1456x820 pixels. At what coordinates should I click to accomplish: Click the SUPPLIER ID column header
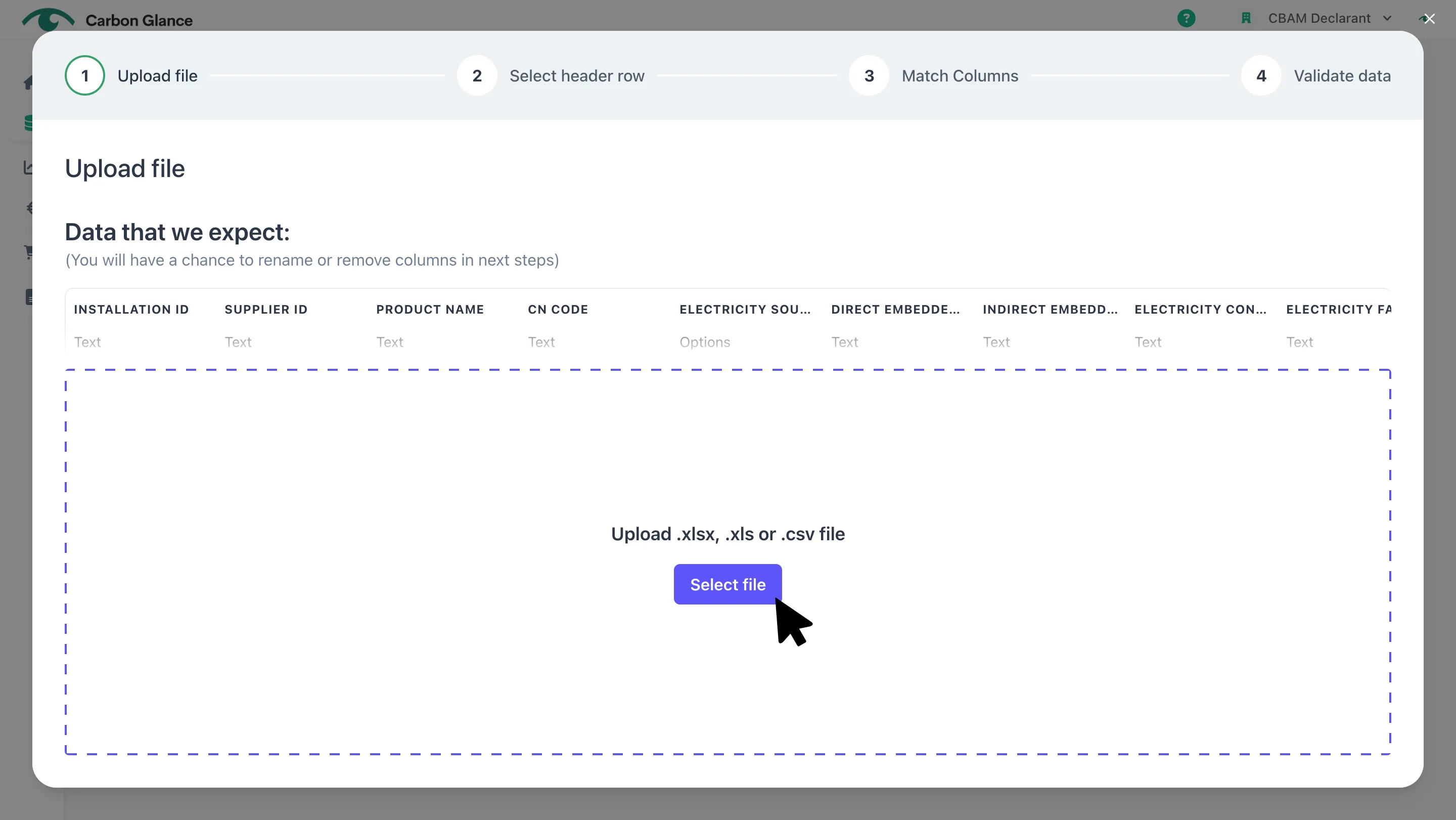(265, 310)
